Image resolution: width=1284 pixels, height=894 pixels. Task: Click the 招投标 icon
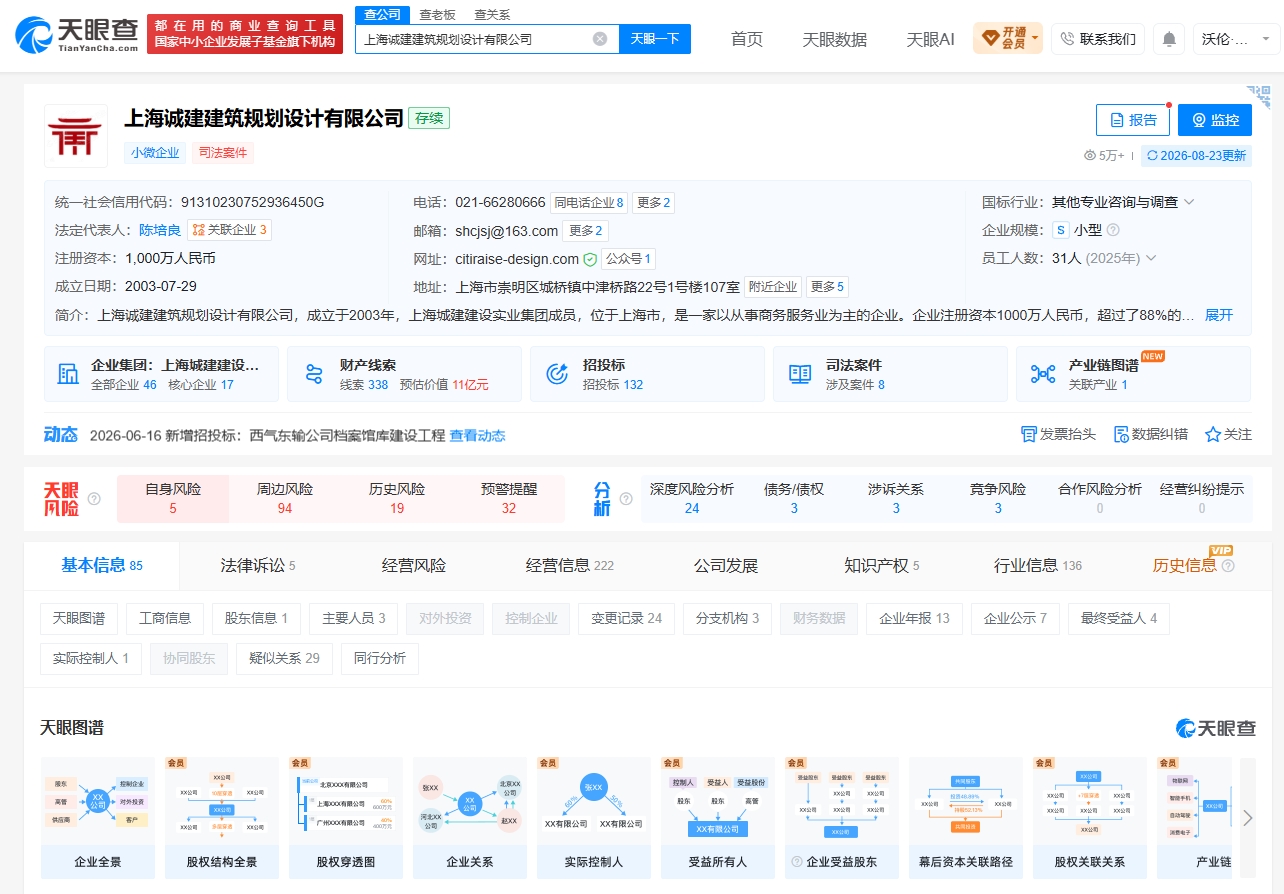tap(557, 374)
